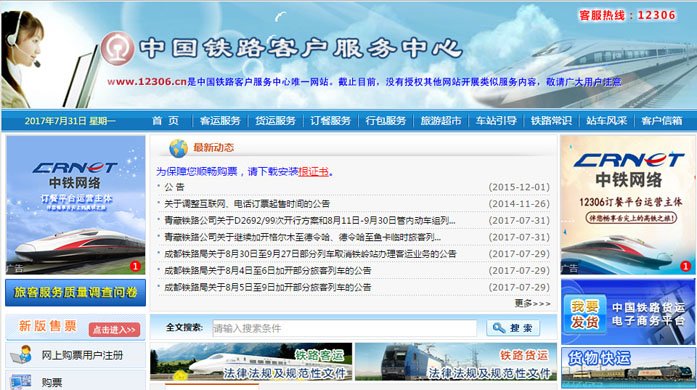Click the date 2017年7月31日 星期一
Screen dimensions: 697x390
(x=70, y=121)
